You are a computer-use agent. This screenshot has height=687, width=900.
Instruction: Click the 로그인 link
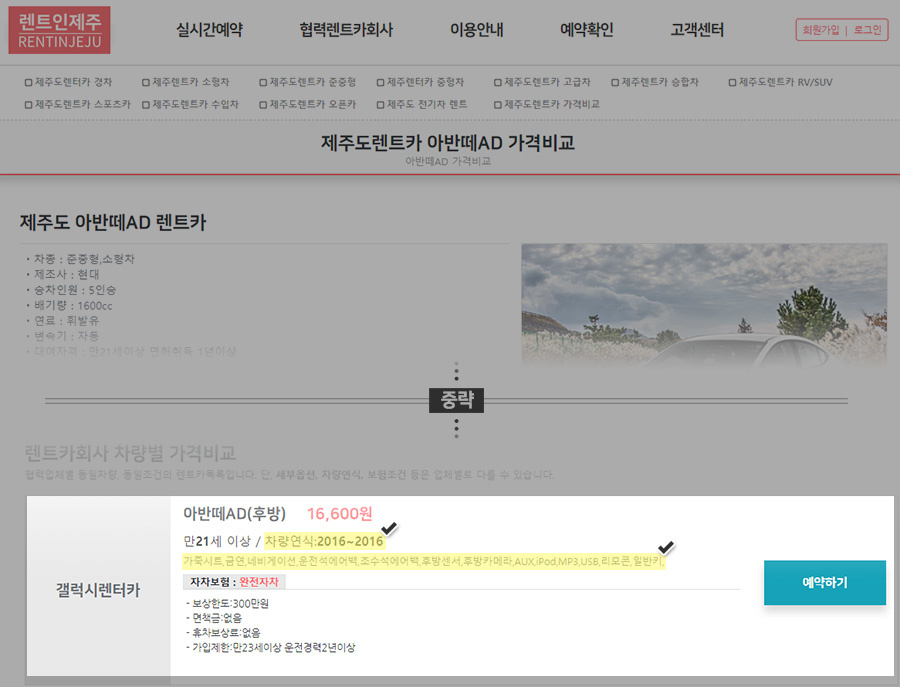(x=867, y=30)
